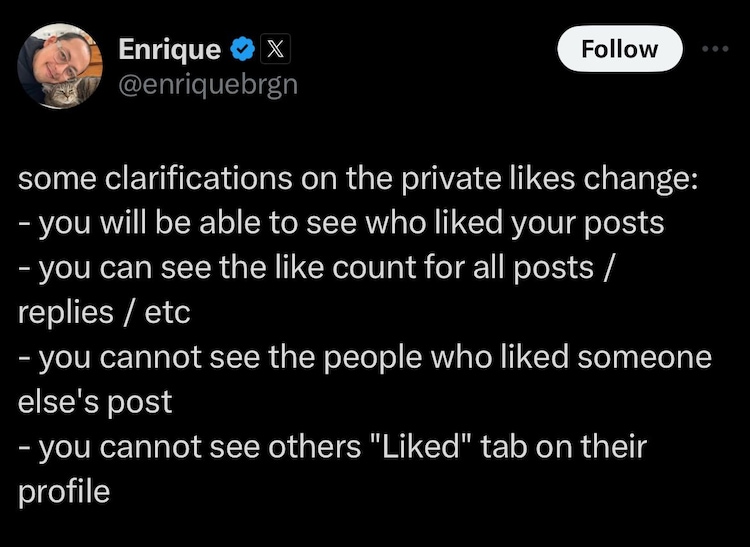The width and height of the screenshot is (750, 547).
Task: Click the line "you will be able to see"
Action: (x=342, y=224)
